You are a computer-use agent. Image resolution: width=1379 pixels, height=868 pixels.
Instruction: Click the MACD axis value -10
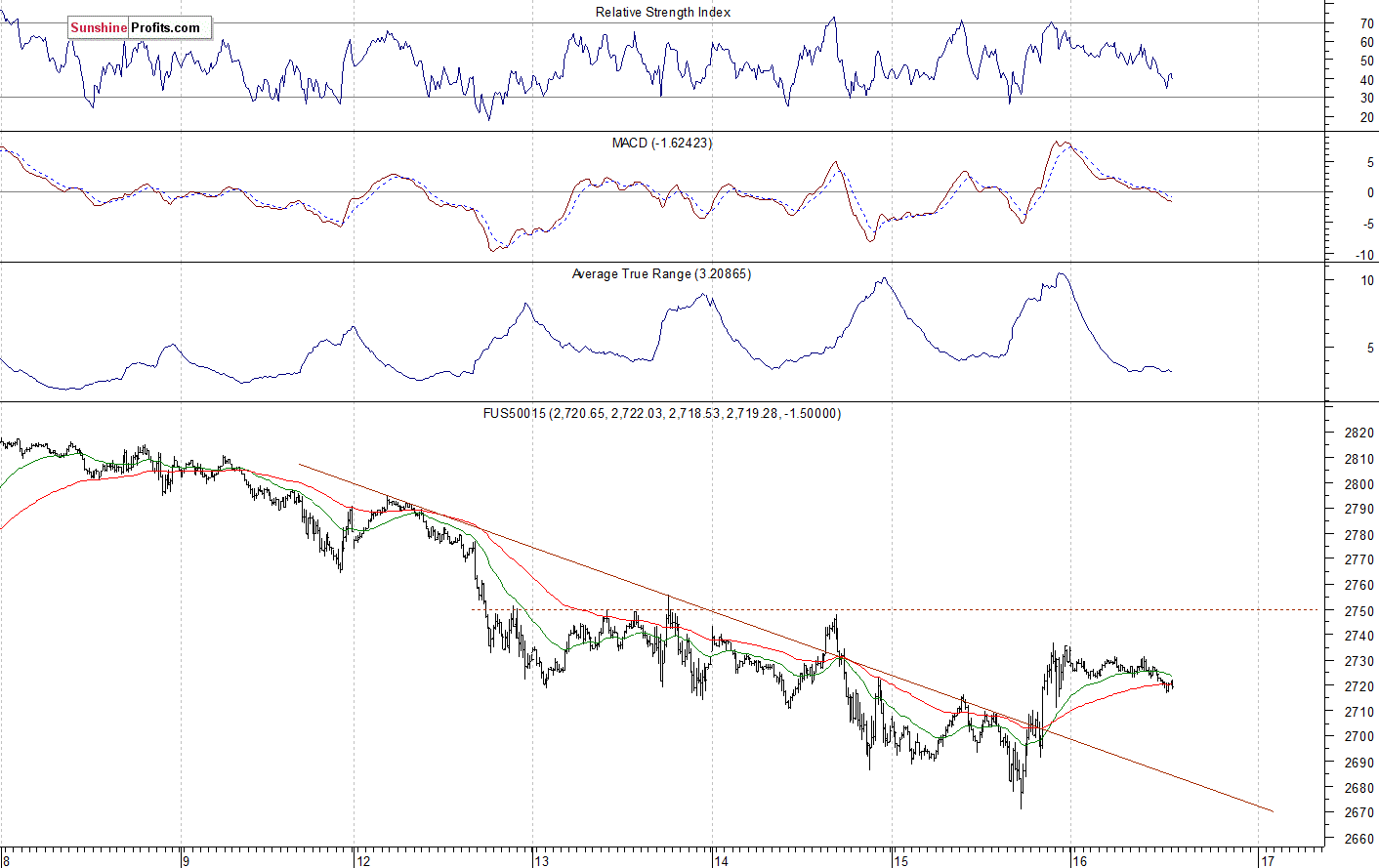[1364, 256]
